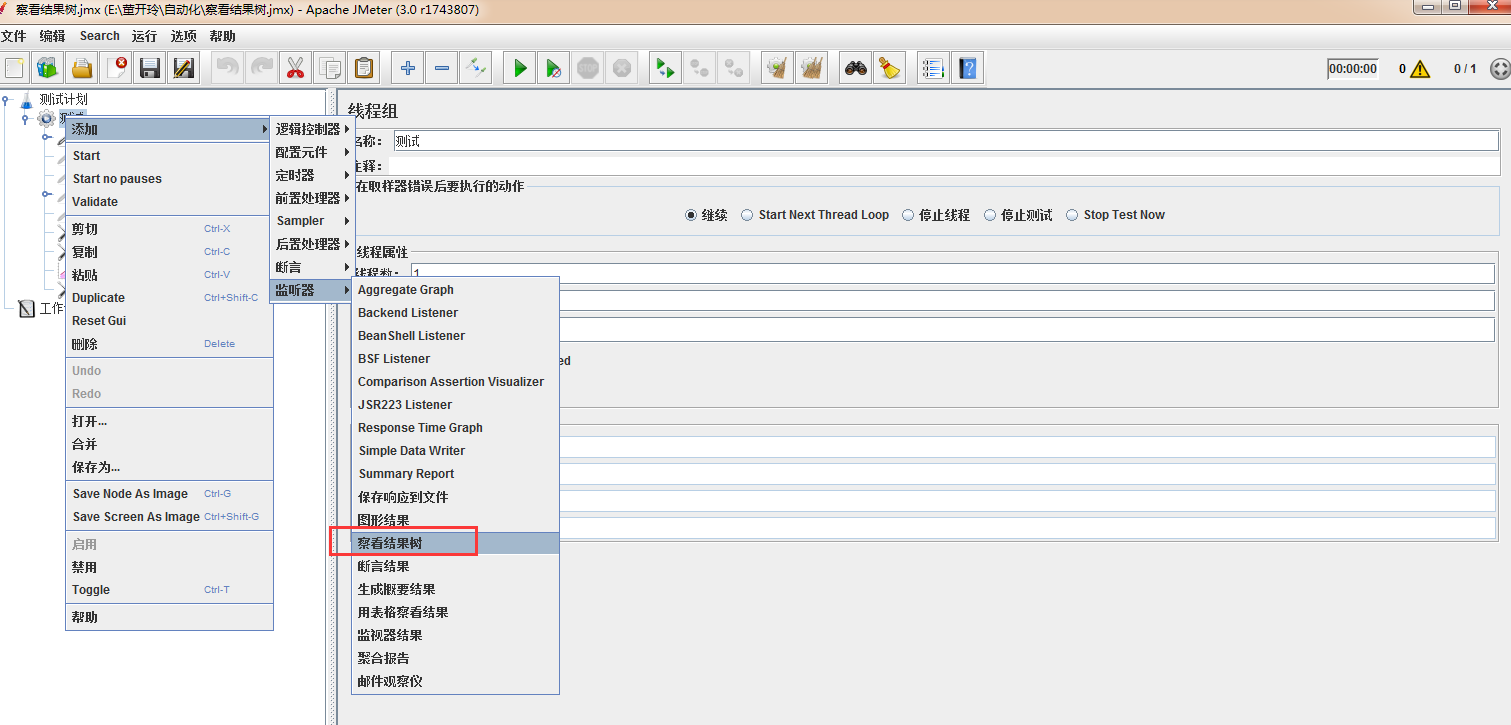1511x725 pixels.
Task: Click the Copy toolbar icon
Action: coord(329,68)
